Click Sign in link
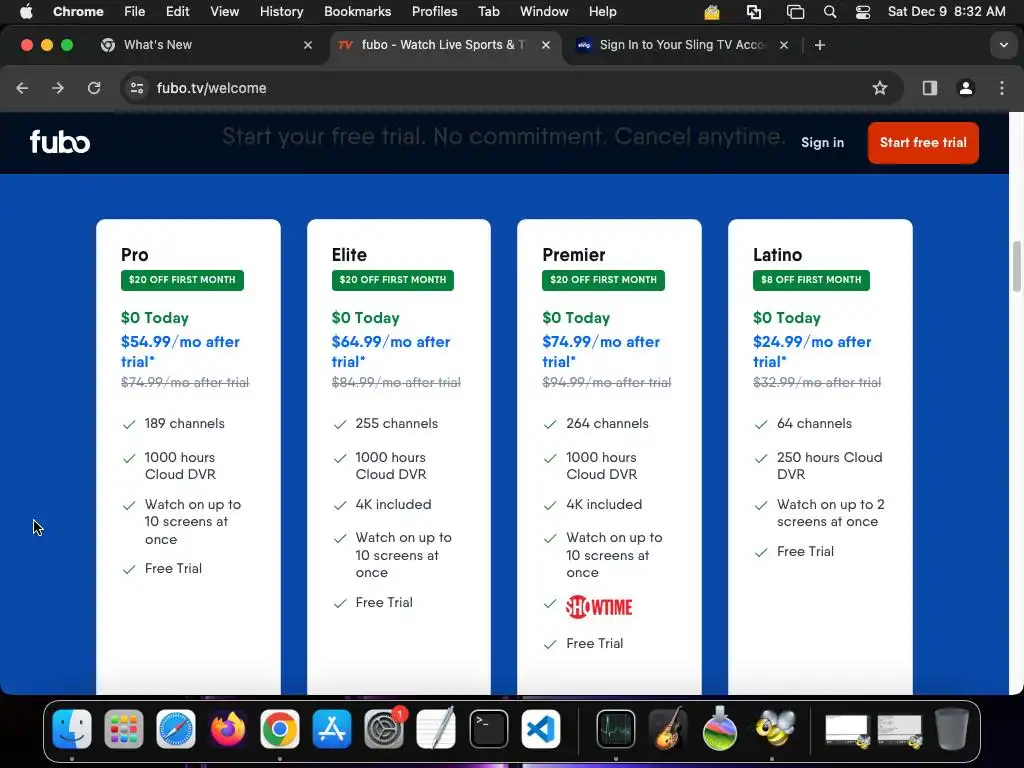Viewport: 1024px width, 768px height. coord(822,142)
